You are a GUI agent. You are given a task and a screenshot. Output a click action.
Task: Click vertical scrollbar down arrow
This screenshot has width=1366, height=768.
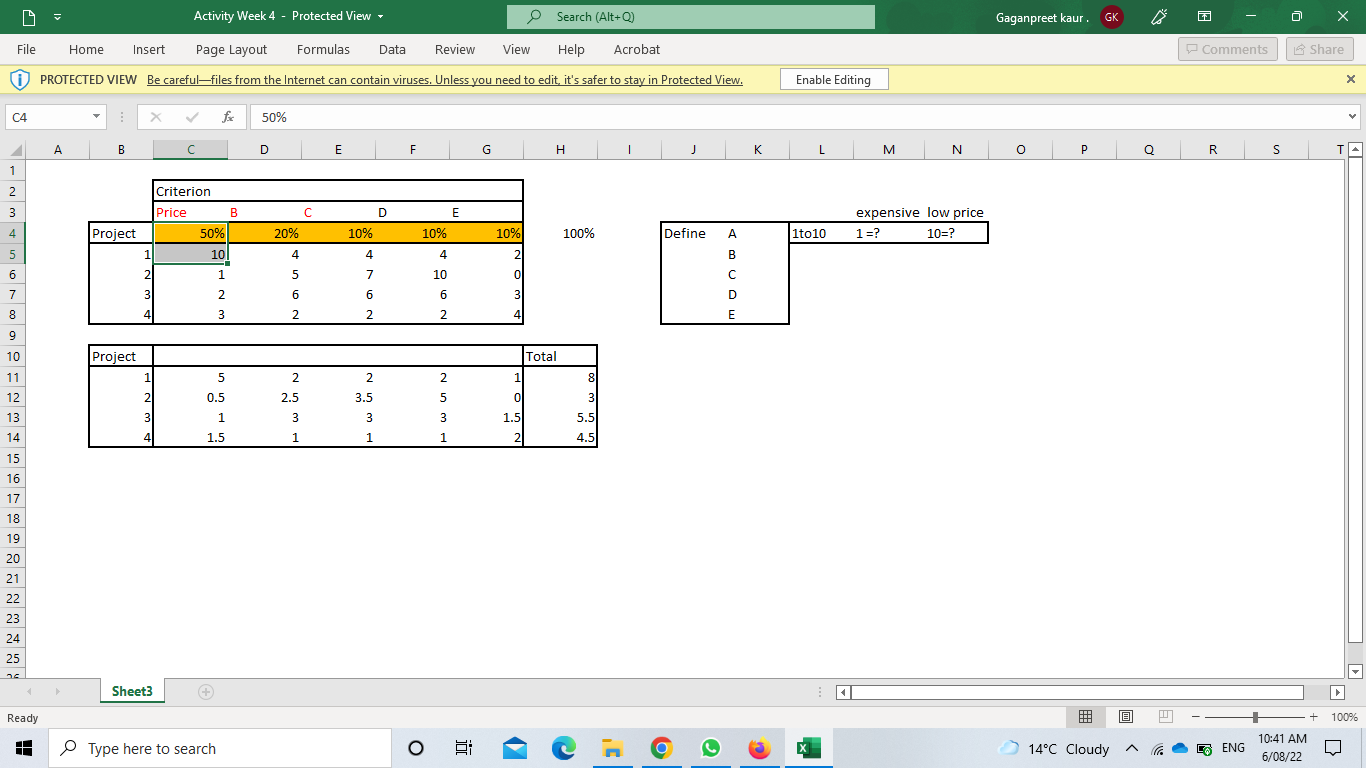point(1355,671)
